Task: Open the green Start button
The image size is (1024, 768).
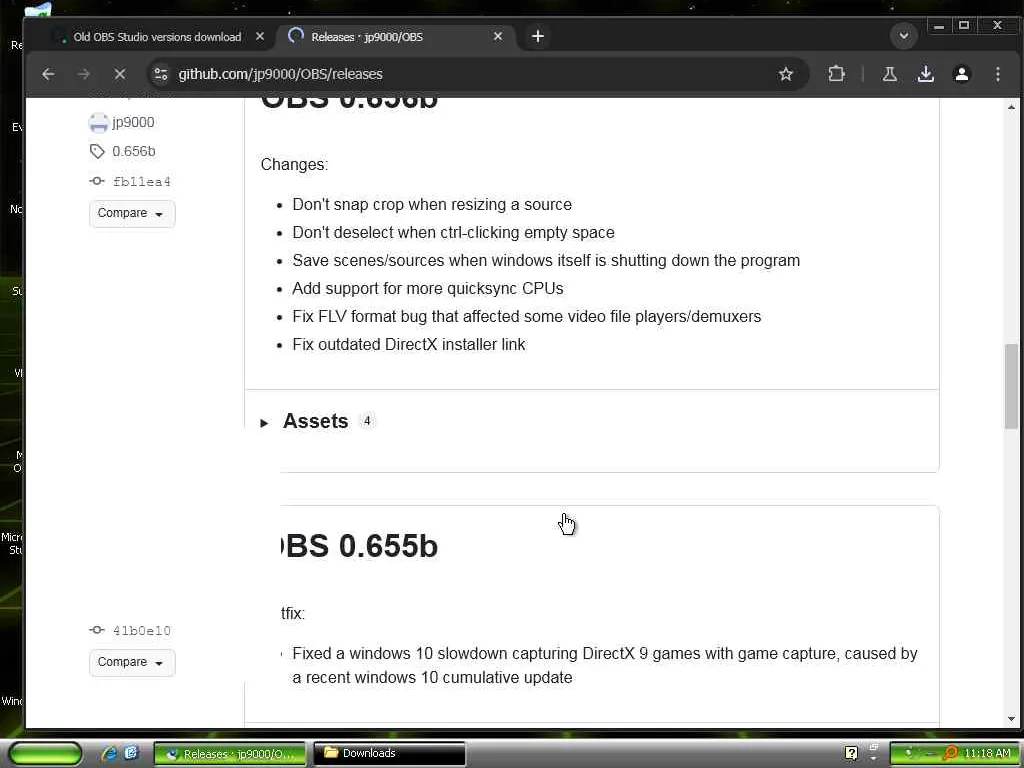Action: pyautogui.click(x=44, y=754)
